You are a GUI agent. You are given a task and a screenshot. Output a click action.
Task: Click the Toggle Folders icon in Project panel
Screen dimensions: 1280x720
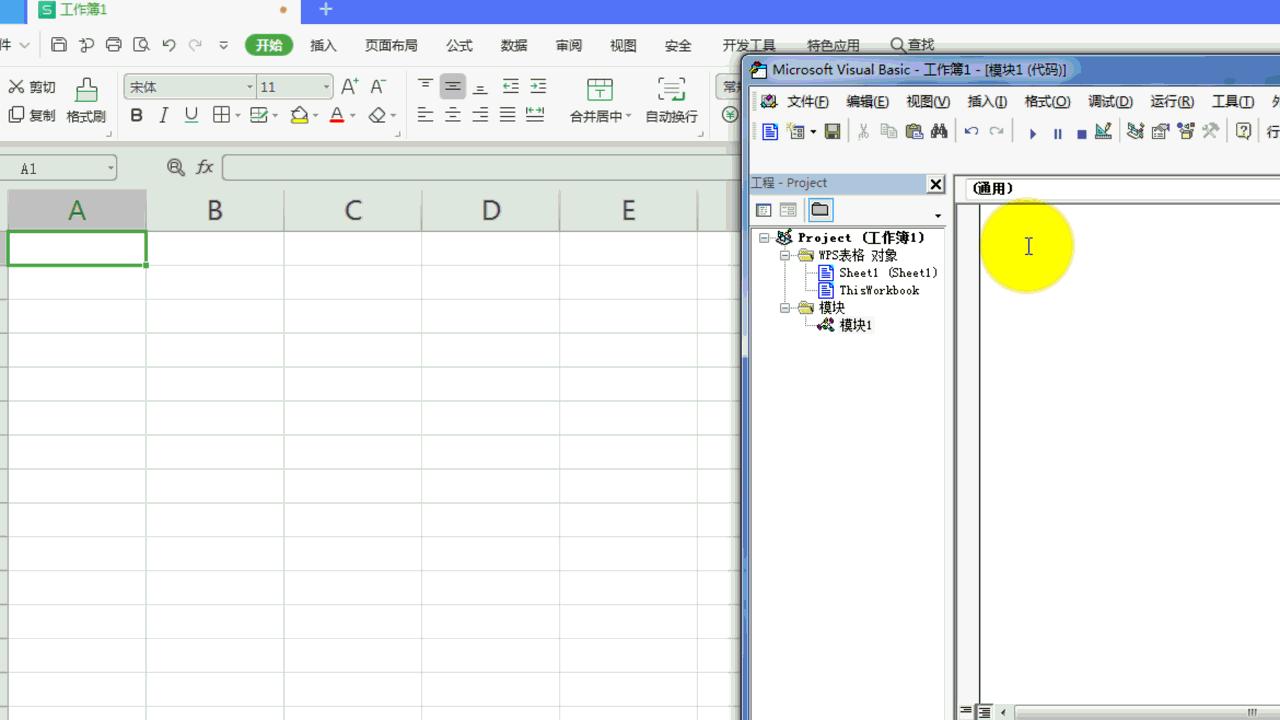(x=820, y=210)
